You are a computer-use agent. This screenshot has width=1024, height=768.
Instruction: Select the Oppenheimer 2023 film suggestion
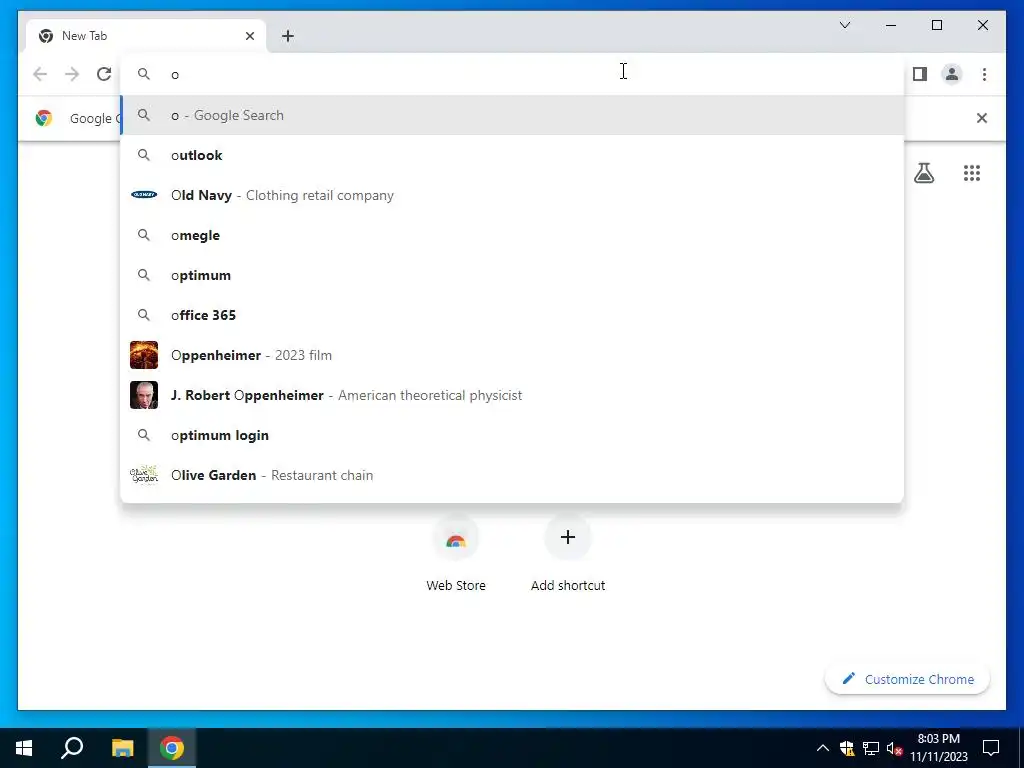(513, 355)
